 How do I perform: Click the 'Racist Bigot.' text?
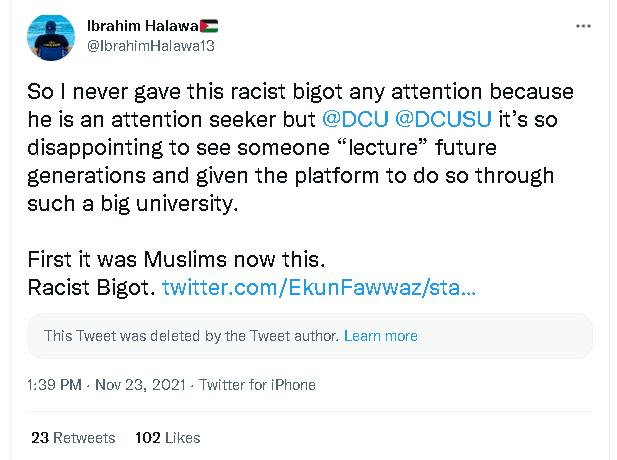pyautogui.click(x=92, y=288)
